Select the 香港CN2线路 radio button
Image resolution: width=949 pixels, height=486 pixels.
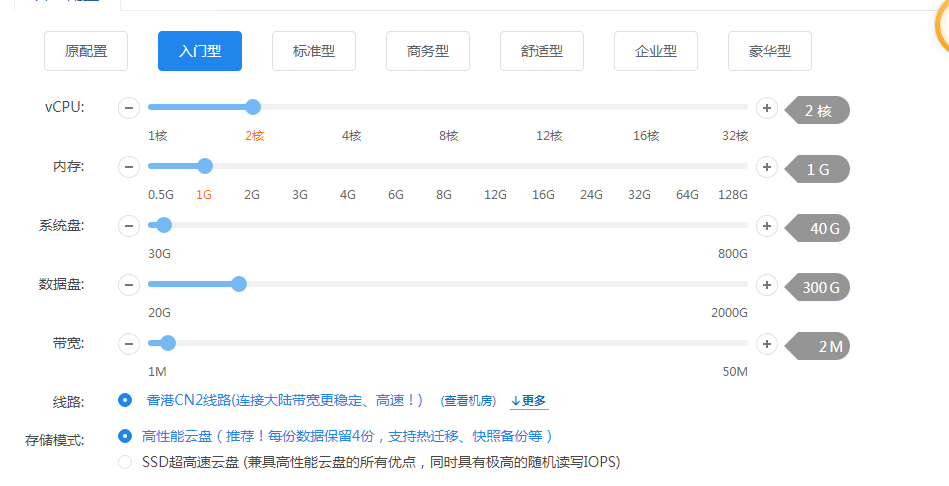(125, 400)
